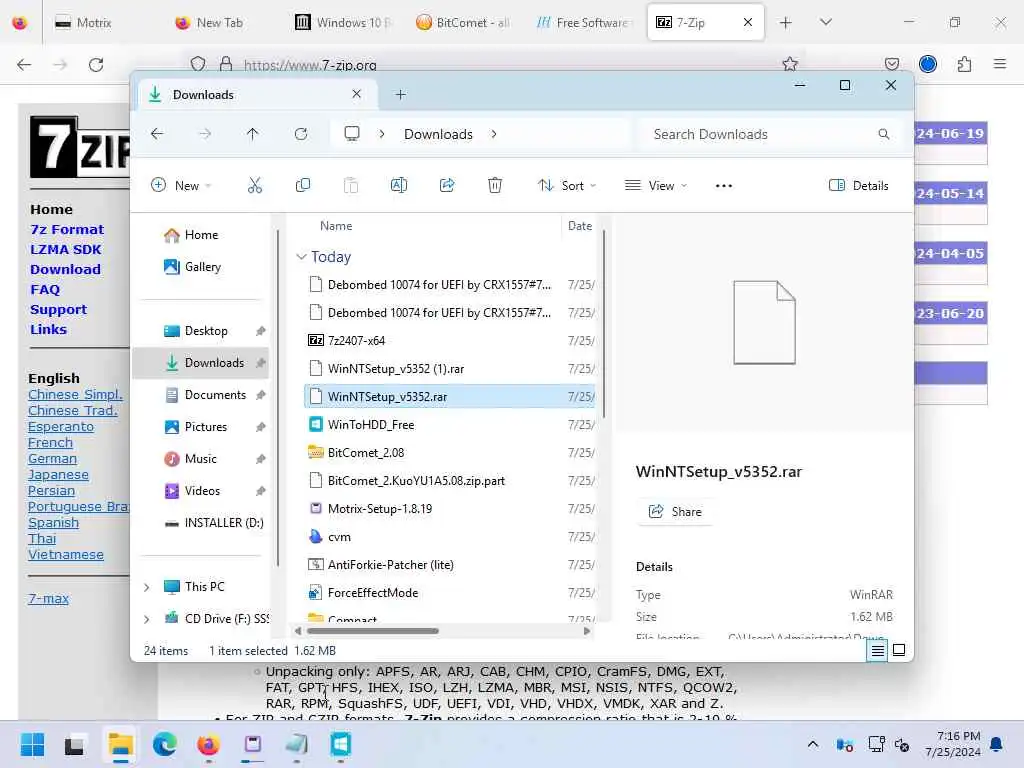List all Firefox tabs dropdown arrow

tap(825, 22)
